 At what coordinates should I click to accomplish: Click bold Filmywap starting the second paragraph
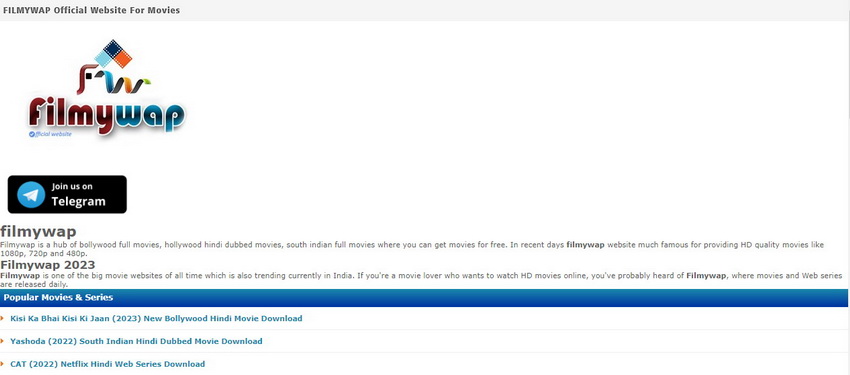click(20, 275)
